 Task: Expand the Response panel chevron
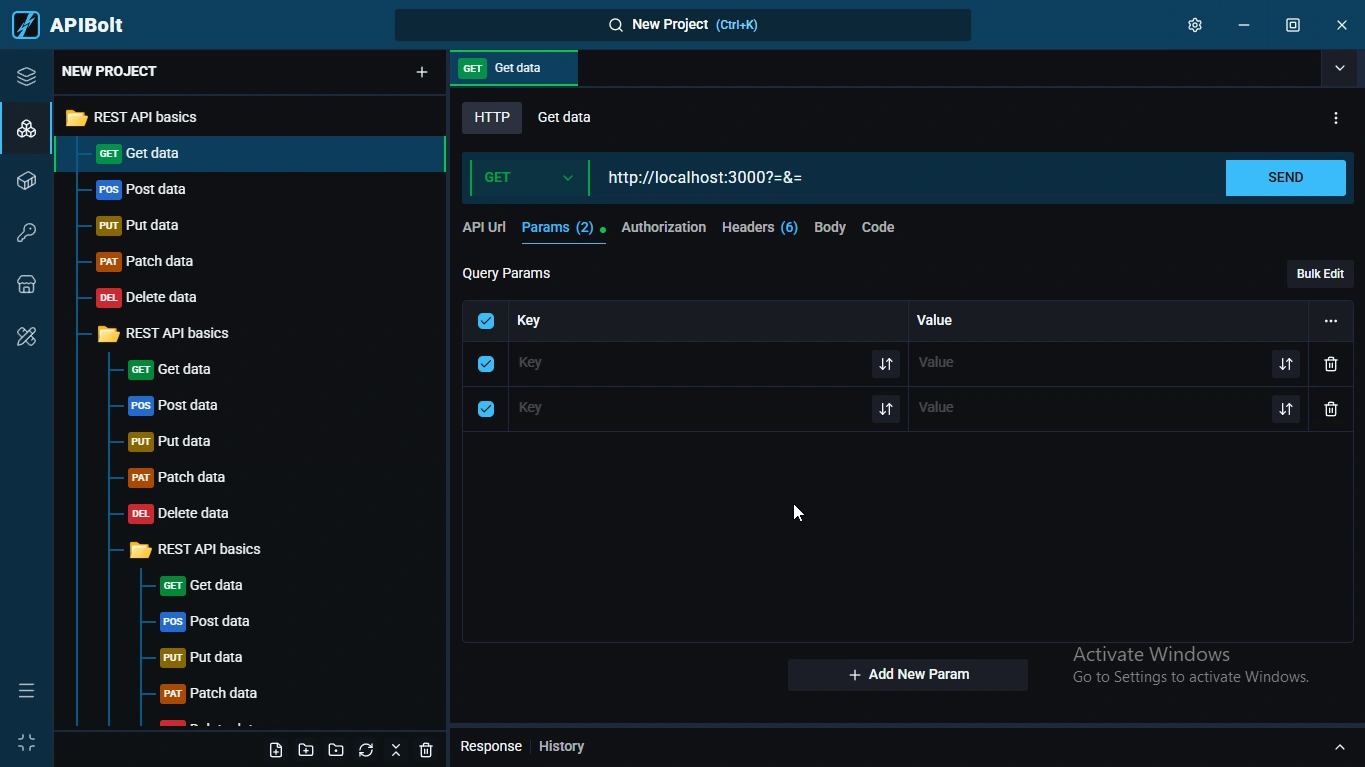point(1339,747)
